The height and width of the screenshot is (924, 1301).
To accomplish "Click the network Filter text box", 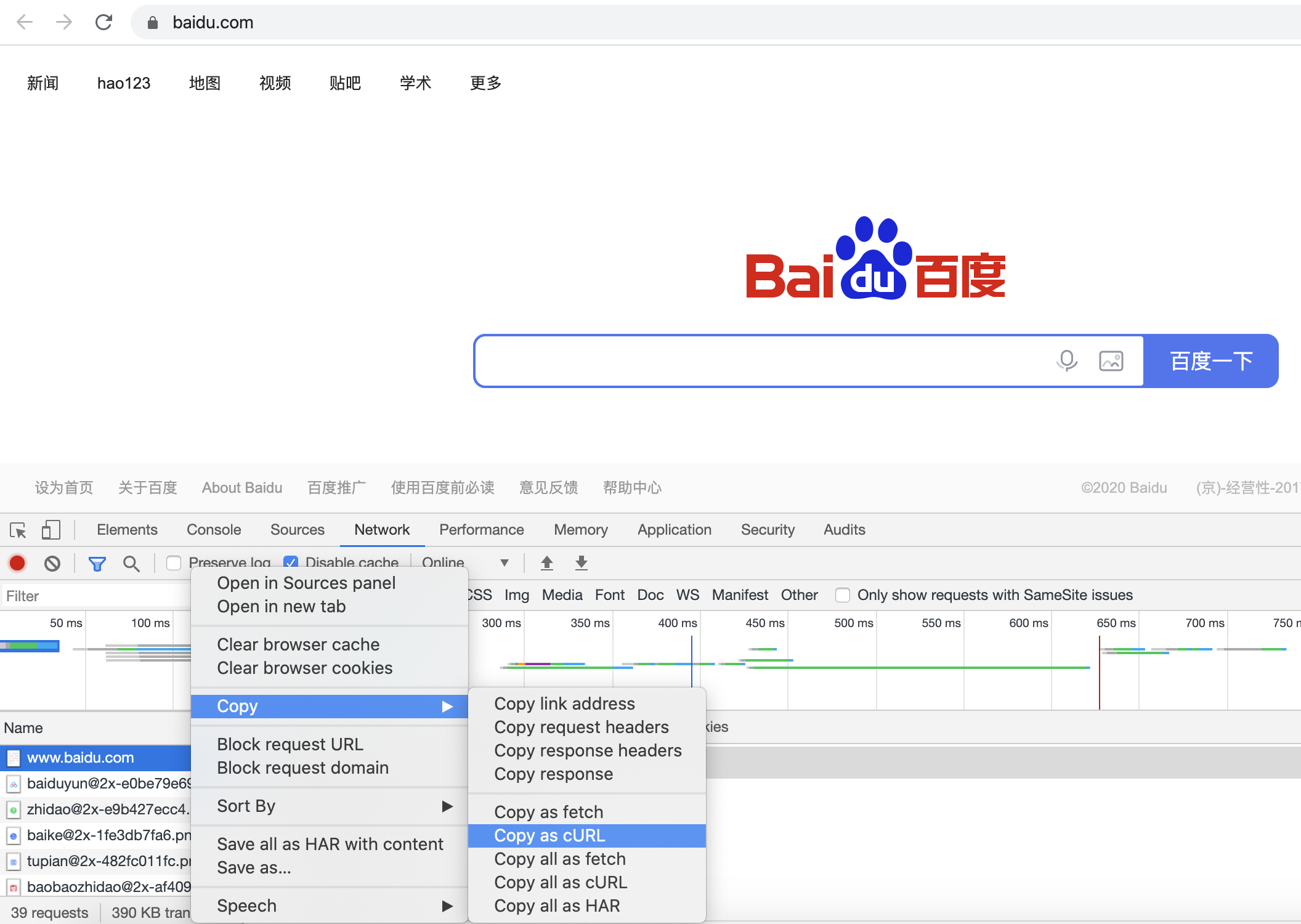I will click(x=95, y=596).
